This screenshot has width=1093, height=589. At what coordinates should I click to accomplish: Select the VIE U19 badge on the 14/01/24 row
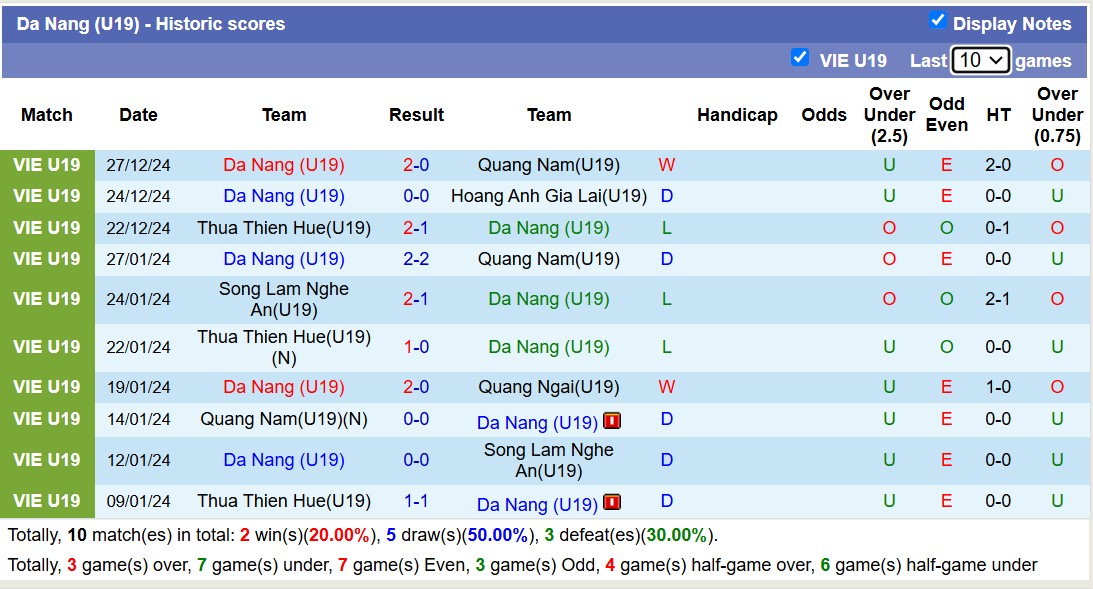coord(46,420)
